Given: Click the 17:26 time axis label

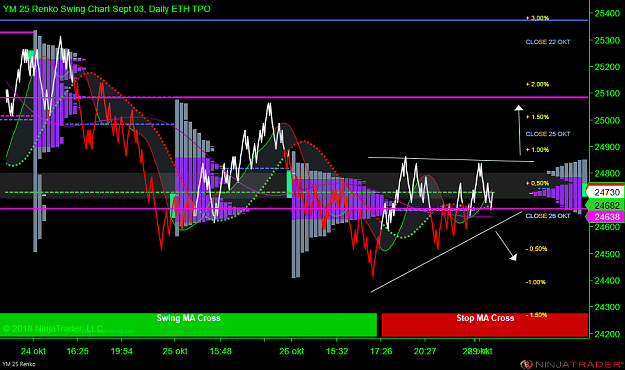Looking at the screenshot, I should [x=381, y=351].
